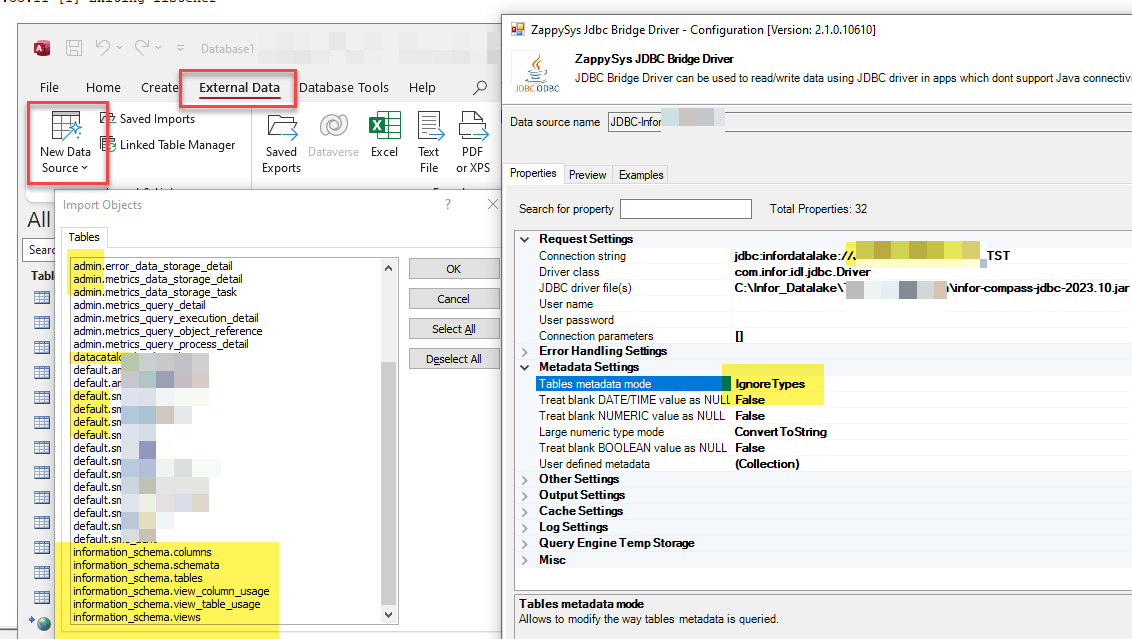
Task: Open the Customize Quick Access Toolbar dropdown
Action: 180,48
